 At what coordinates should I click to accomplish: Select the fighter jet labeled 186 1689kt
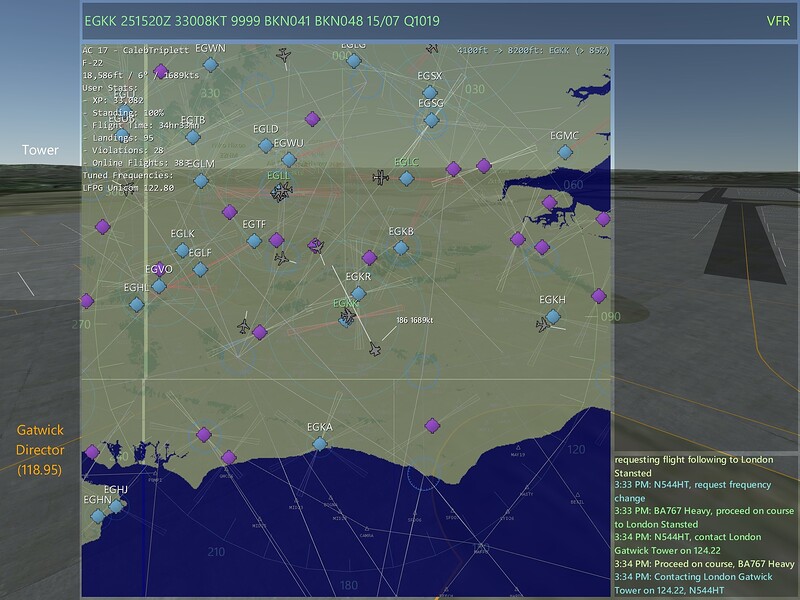click(375, 349)
